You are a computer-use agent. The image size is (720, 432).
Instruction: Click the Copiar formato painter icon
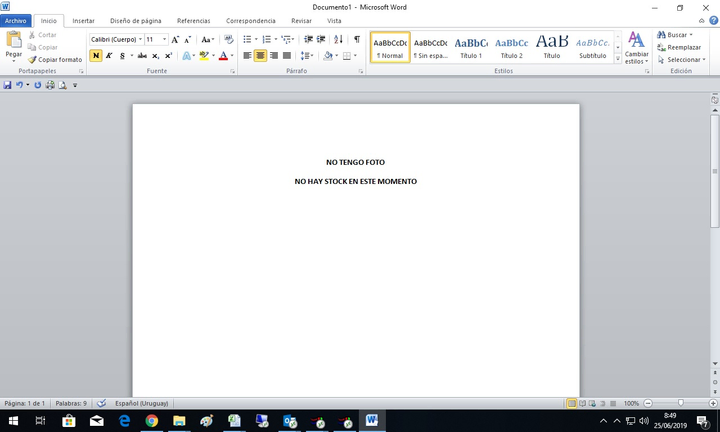[33, 60]
